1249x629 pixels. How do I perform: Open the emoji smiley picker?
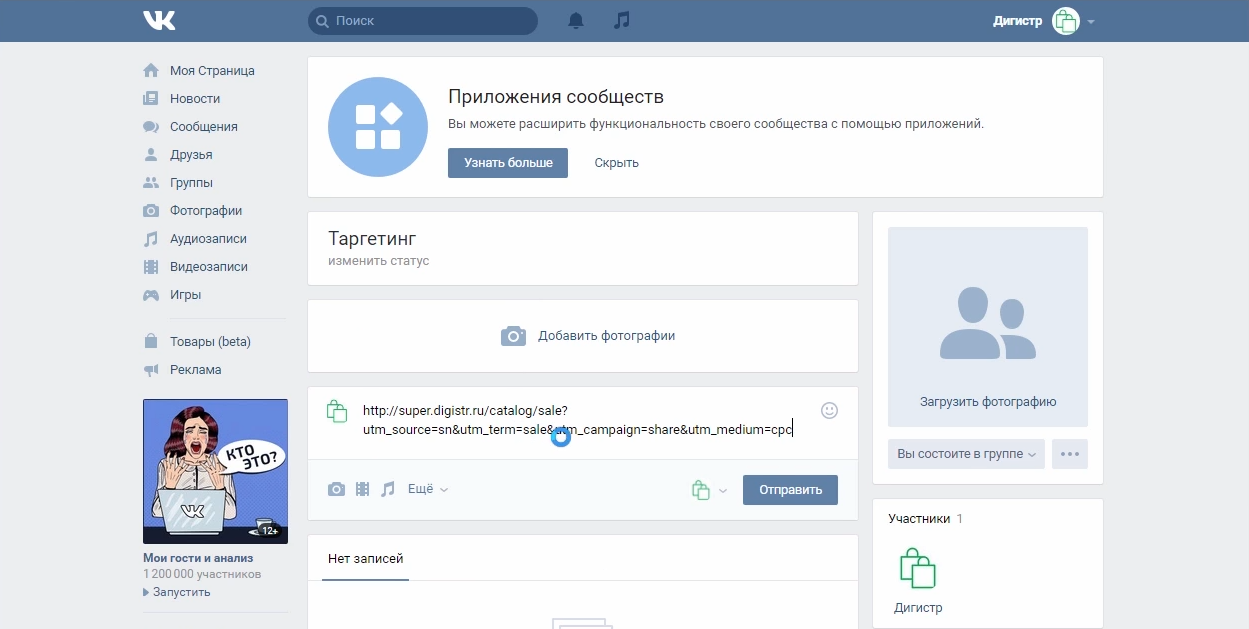pos(829,410)
